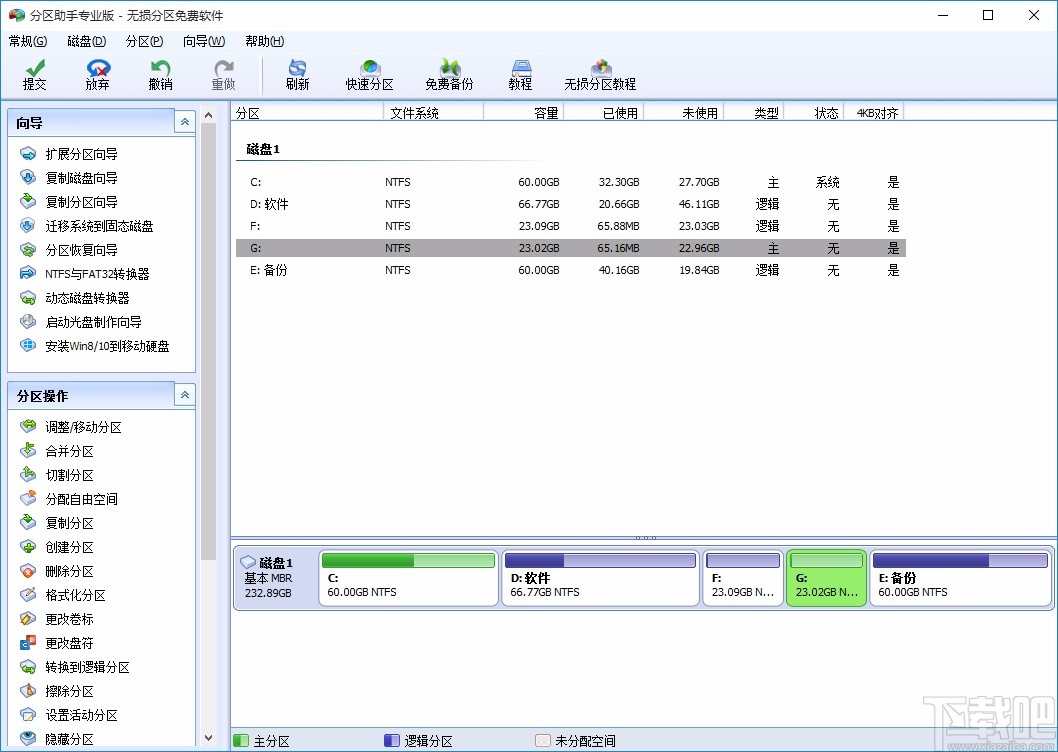Open the 向导(W) menu
Image resolution: width=1058 pixels, height=752 pixels.
pos(204,41)
